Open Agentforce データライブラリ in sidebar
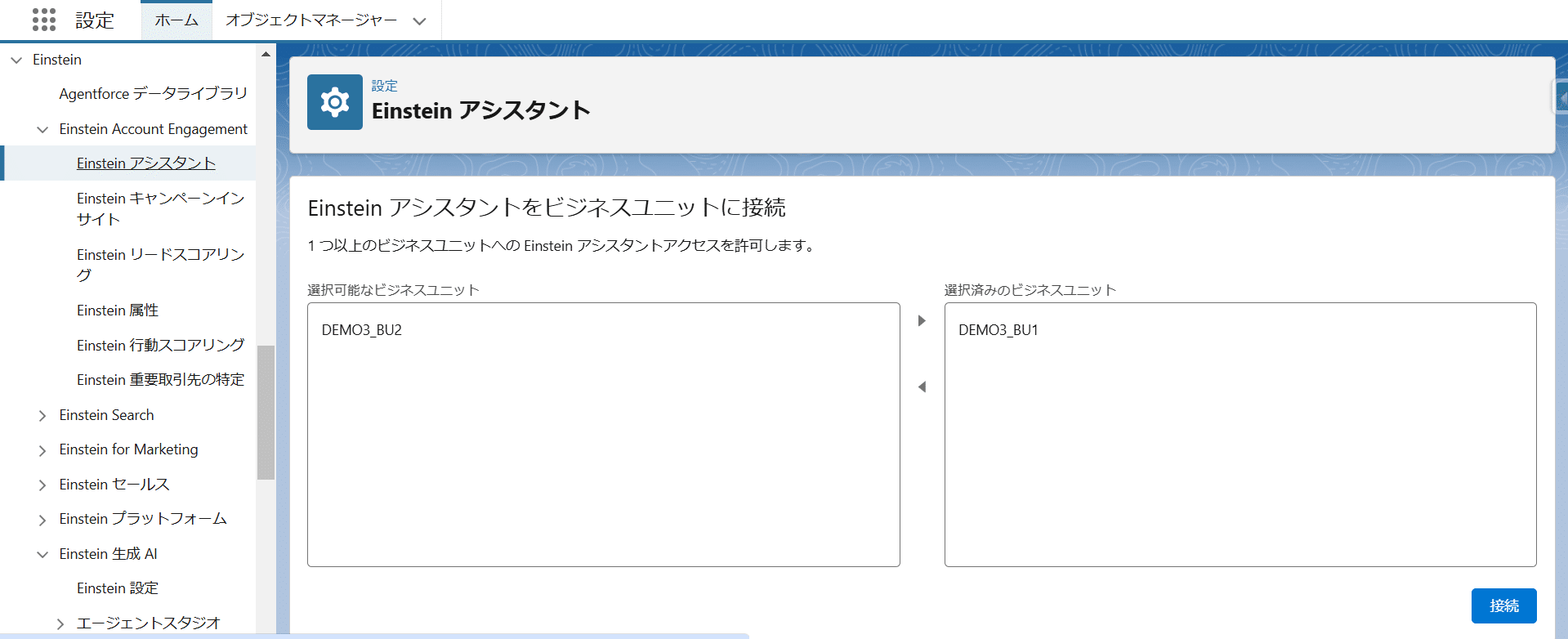Viewport: 1568px width, 639px height. pos(153,94)
